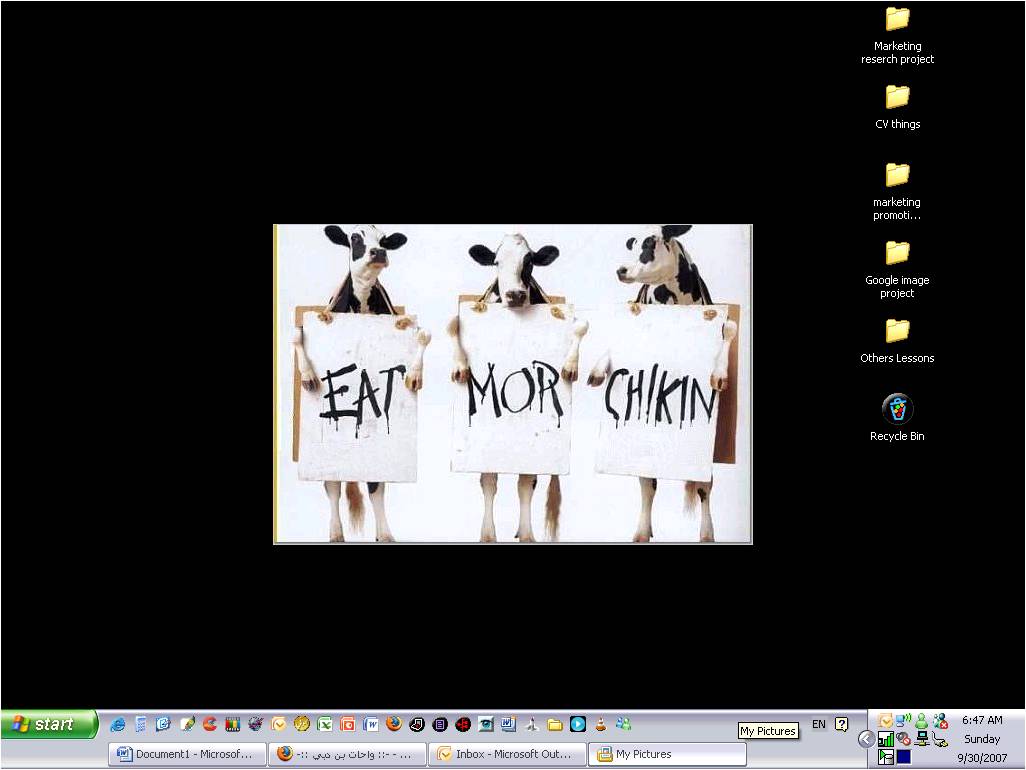Image resolution: width=1026 pixels, height=770 pixels.
Task: Switch to Document1 Microsoft Word taskbar button
Action: pyautogui.click(x=188, y=754)
